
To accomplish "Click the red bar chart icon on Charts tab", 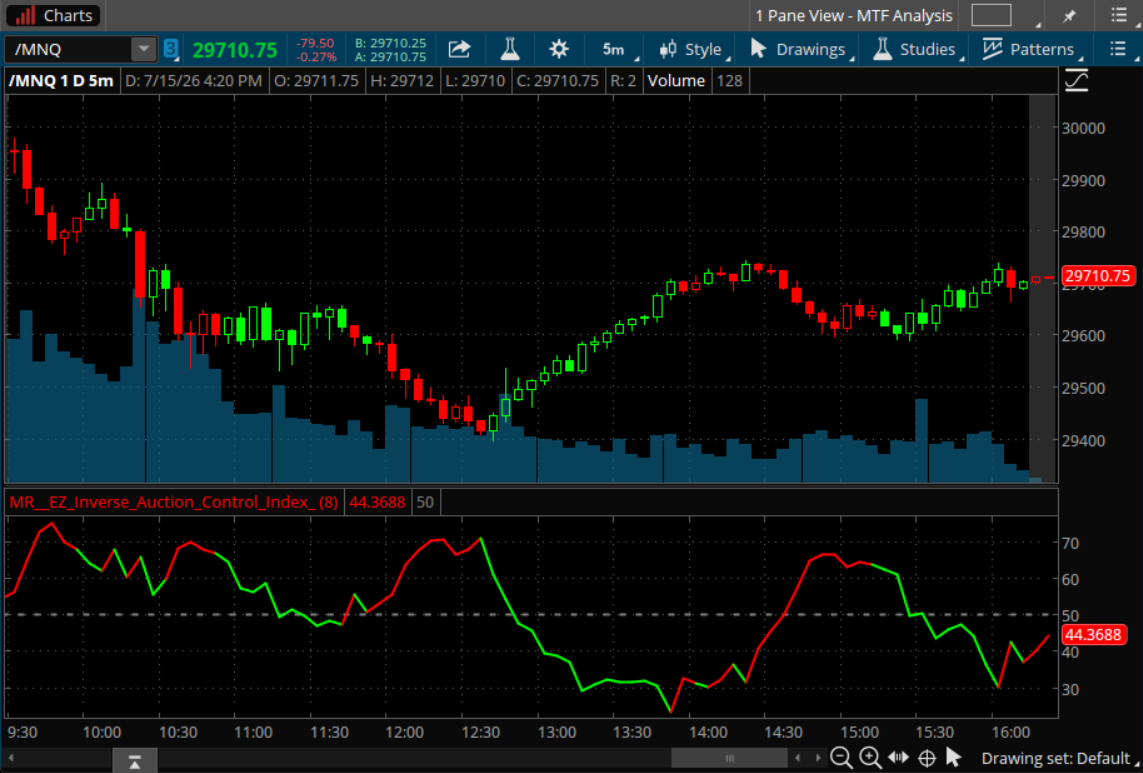I will point(26,15).
